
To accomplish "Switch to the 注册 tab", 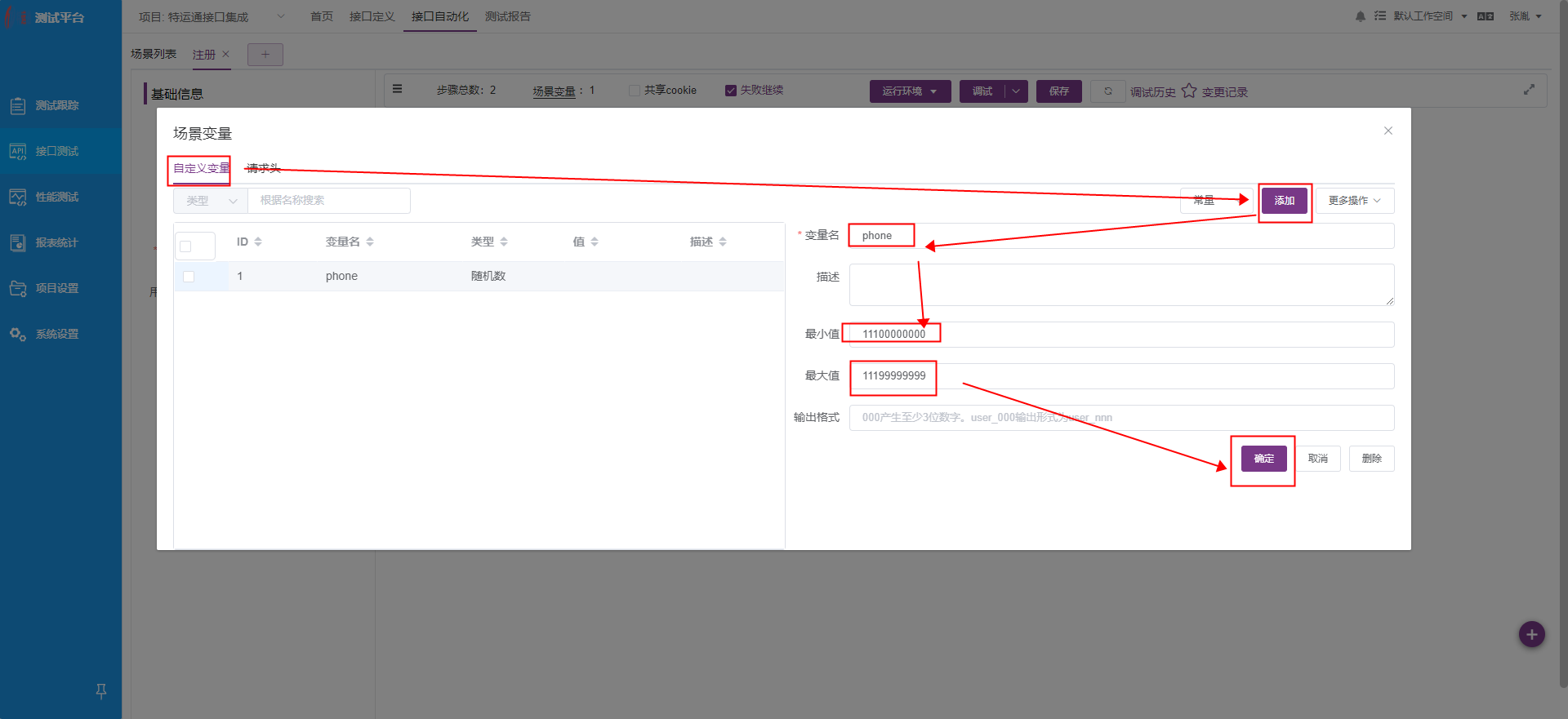I will point(204,55).
